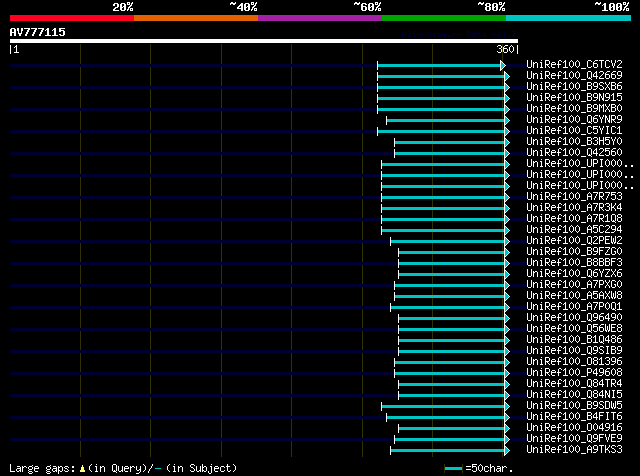This screenshot has height=476, width=640.
Task: Select the UniRef100_A5C294 label
Action: 574,230
